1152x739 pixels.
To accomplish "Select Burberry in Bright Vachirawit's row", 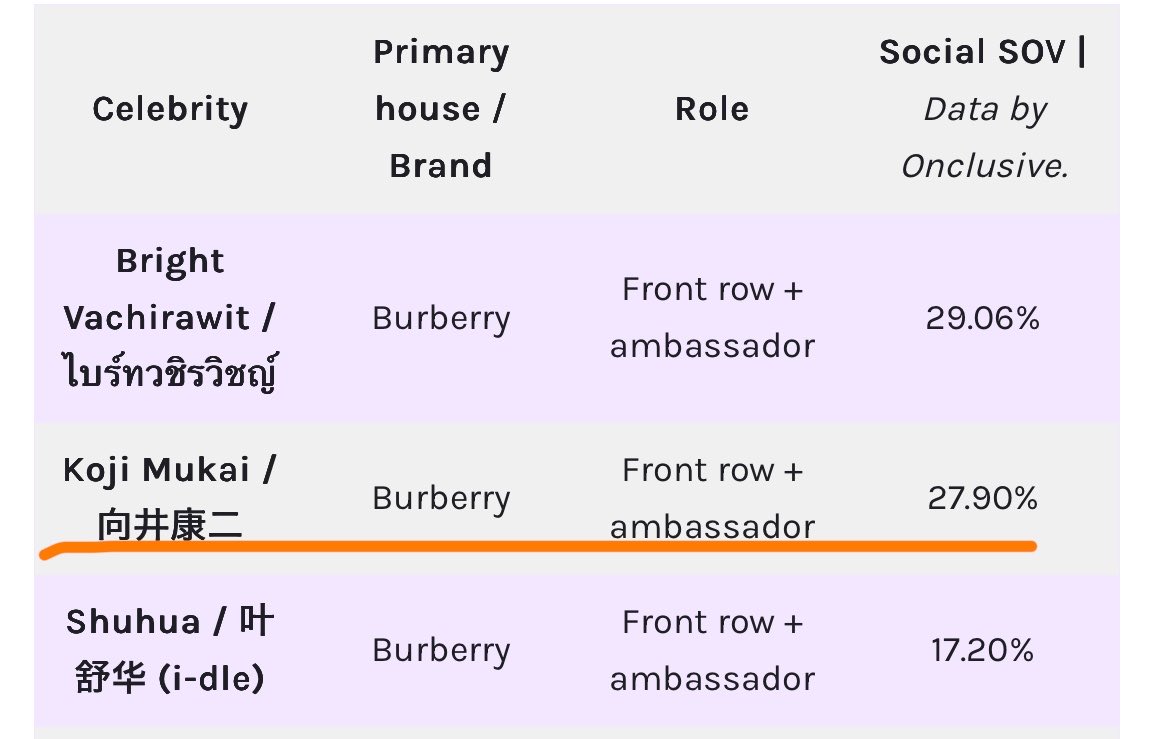I will click(441, 319).
